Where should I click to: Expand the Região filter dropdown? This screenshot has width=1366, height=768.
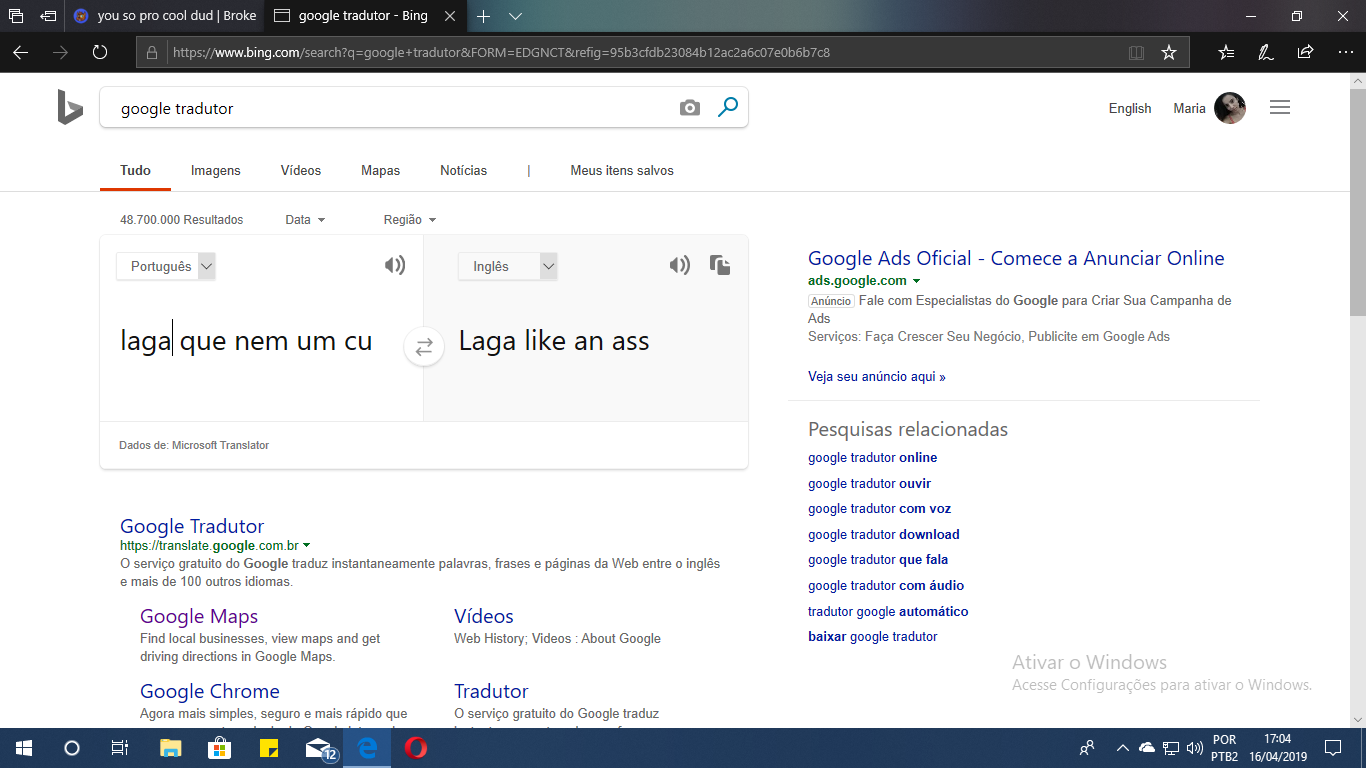click(410, 220)
